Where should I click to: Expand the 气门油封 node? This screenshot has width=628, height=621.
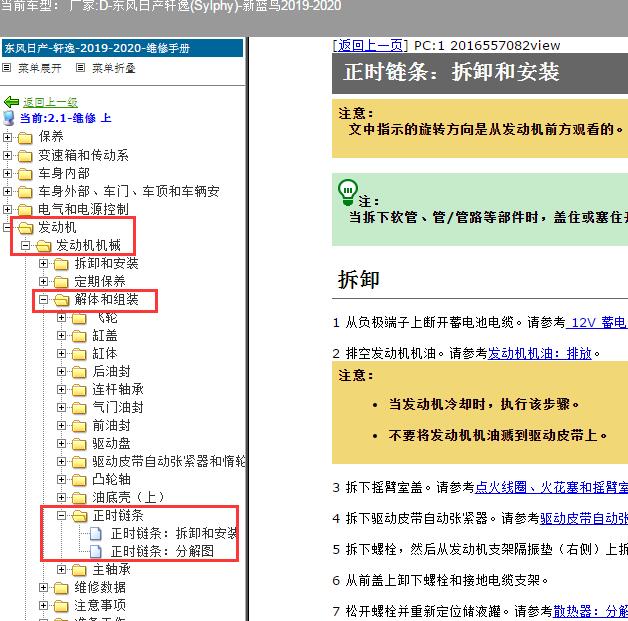click(x=61, y=407)
